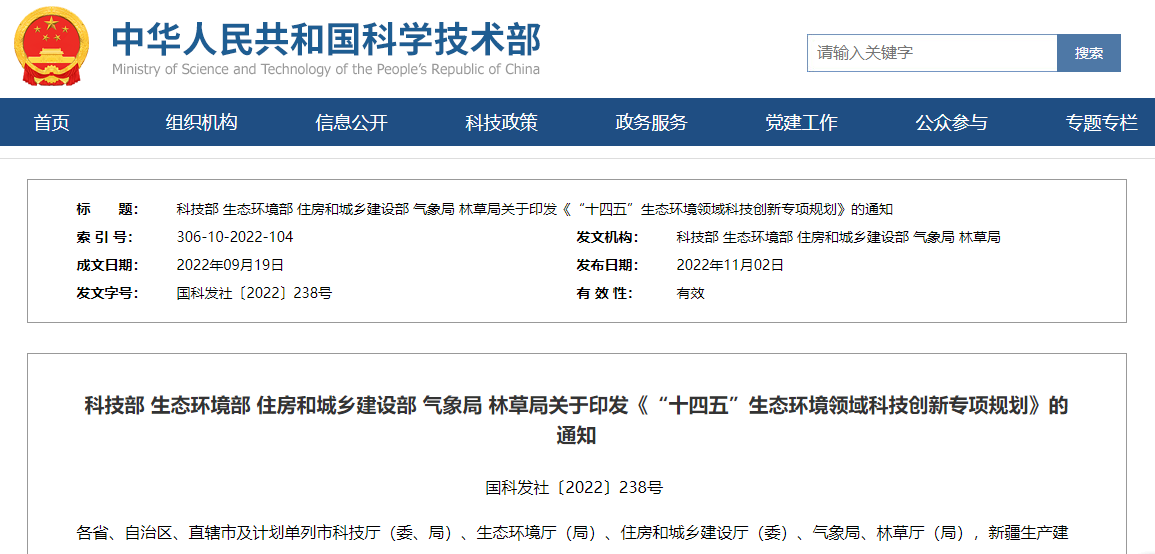Focus the 请输入关键字 search box

pyautogui.click(x=931, y=53)
